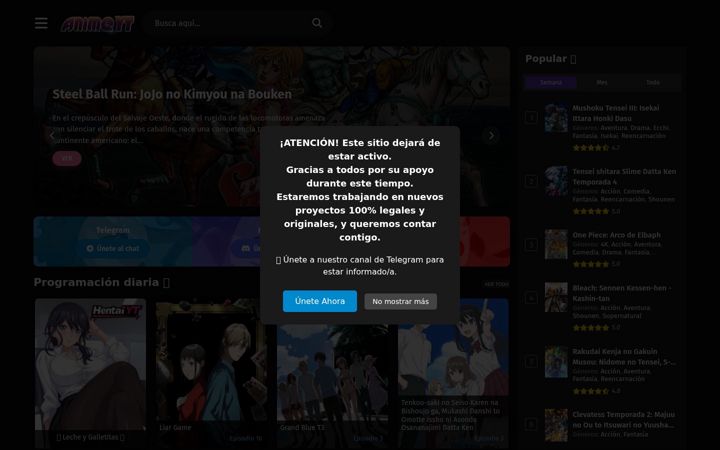This screenshot has width=720, height=450.
Task: Click Únete Ahora button
Action: 320,301
